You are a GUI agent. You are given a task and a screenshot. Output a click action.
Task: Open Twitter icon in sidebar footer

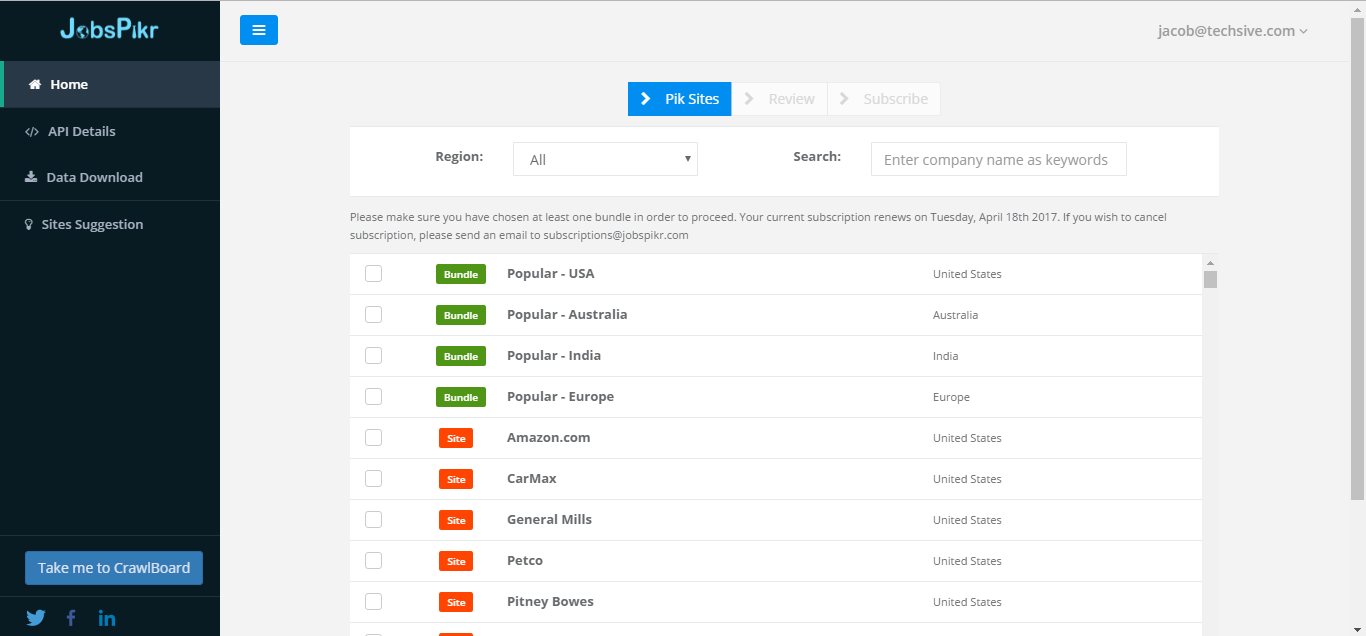coord(36,617)
